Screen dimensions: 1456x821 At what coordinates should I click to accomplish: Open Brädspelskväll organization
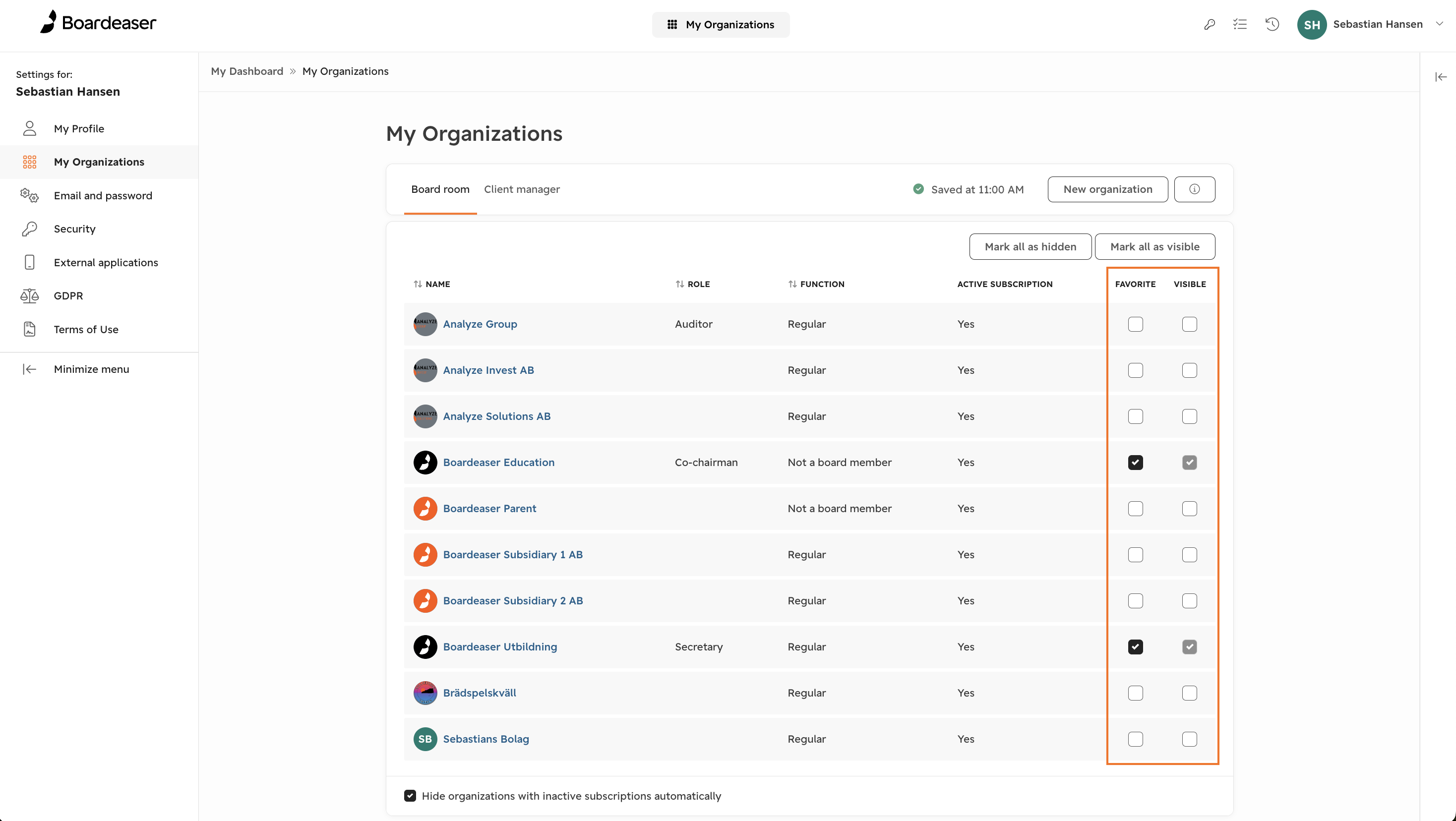coord(480,693)
